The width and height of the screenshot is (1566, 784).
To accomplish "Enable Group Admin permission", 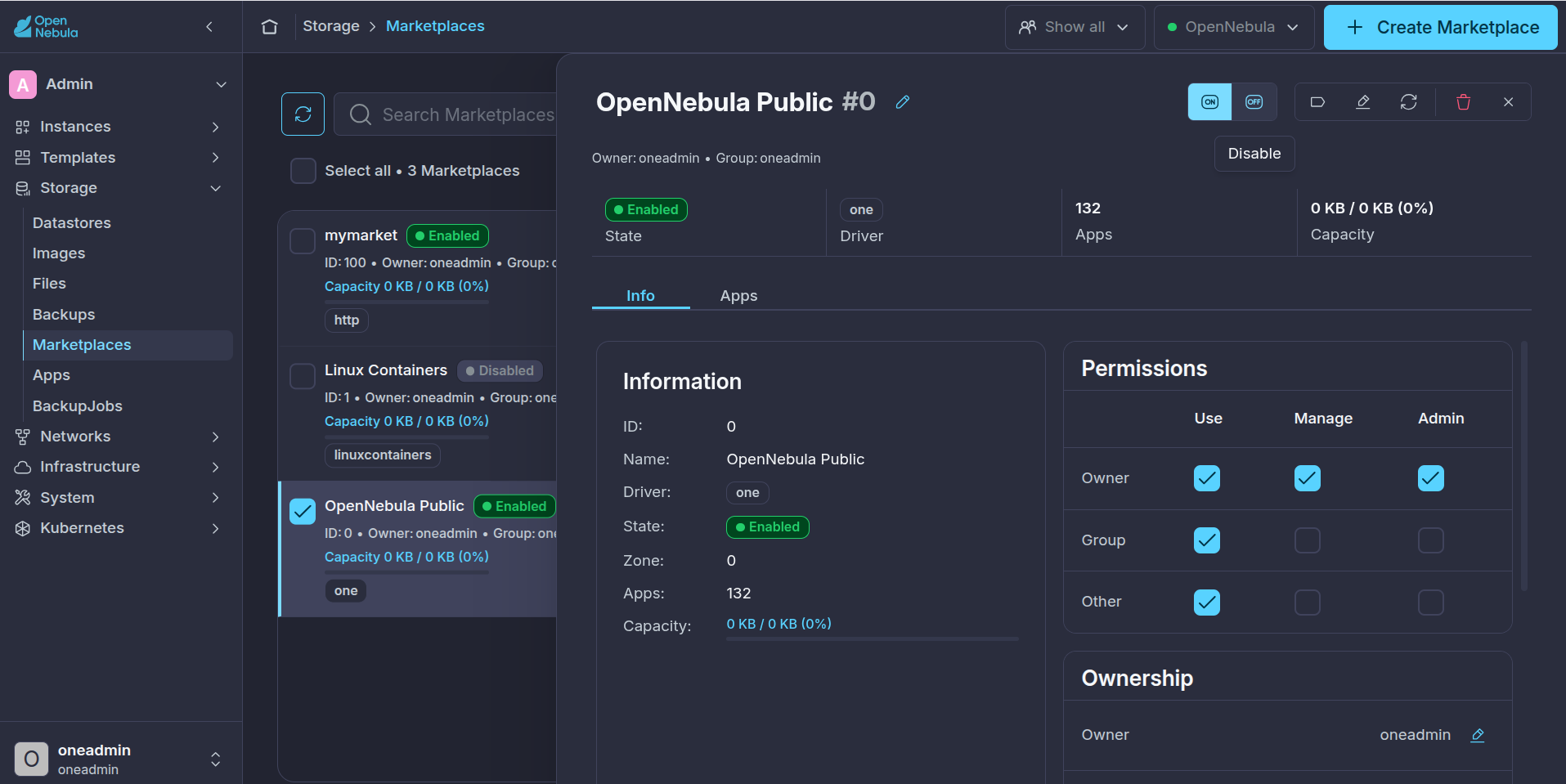I will tap(1431, 540).
